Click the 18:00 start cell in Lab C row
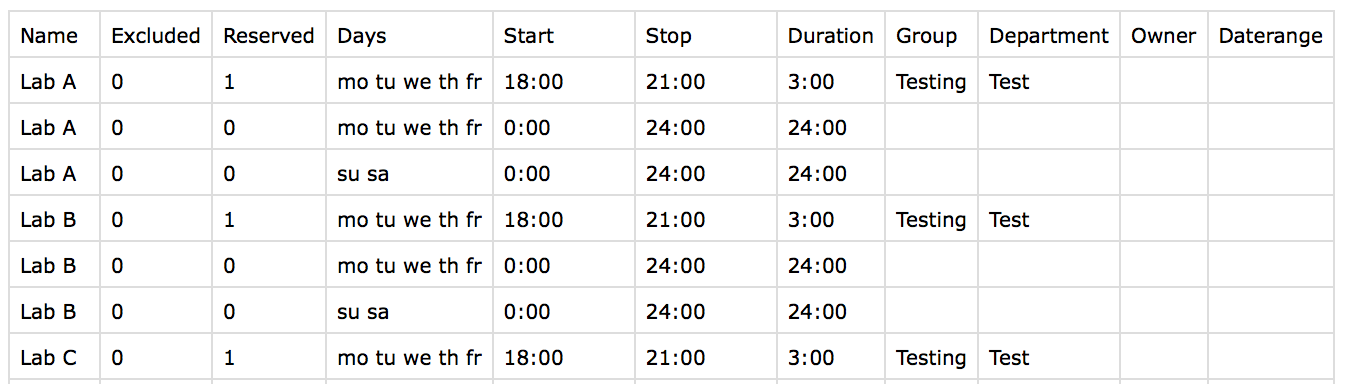Screen dimensions: 1346x384 pyautogui.click(x=563, y=358)
